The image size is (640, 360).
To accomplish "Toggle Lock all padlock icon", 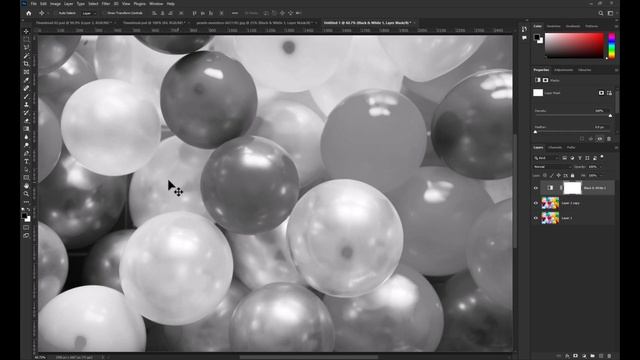I will click(x=572, y=176).
